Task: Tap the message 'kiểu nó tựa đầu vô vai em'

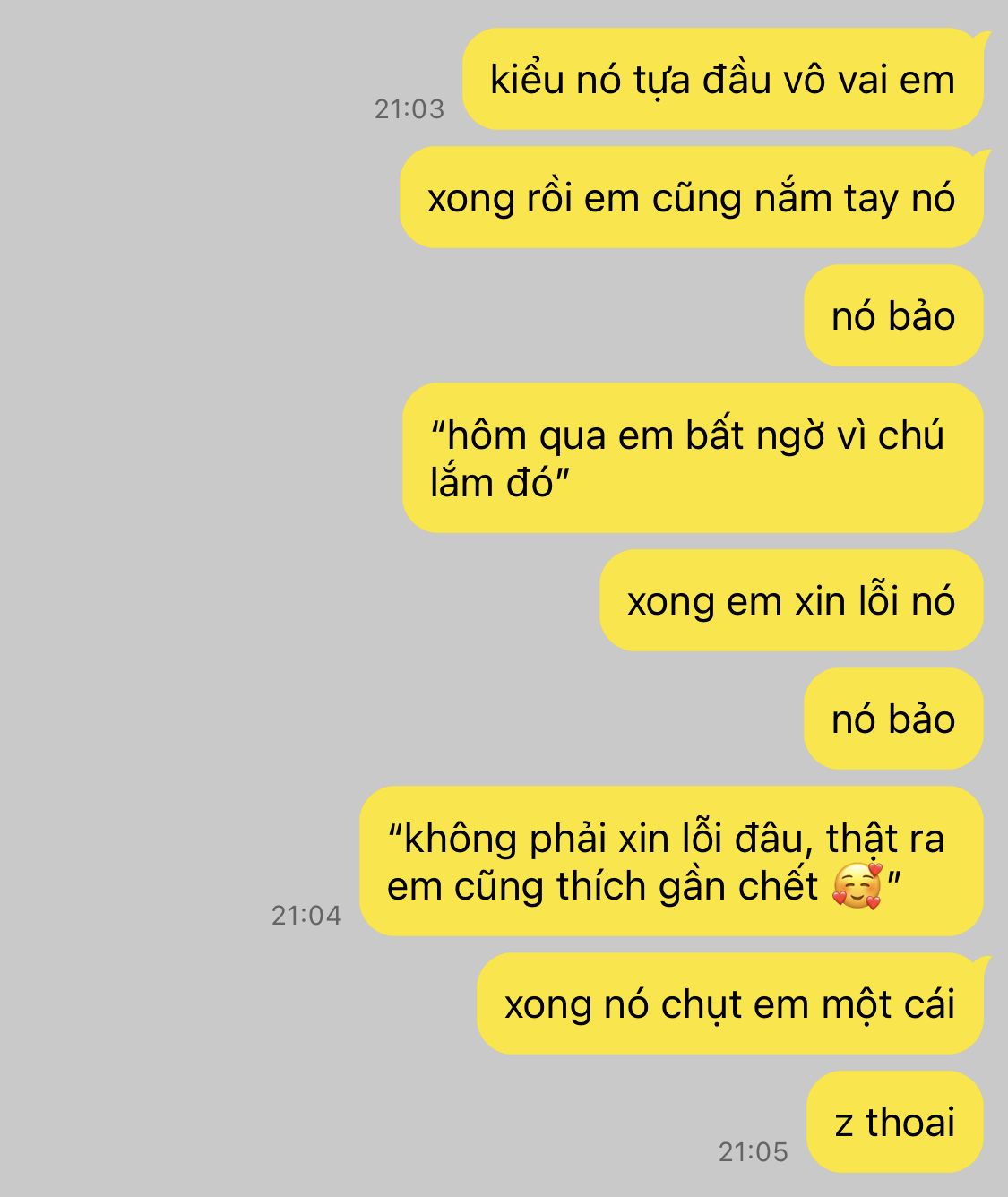Action: (x=723, y=79)
